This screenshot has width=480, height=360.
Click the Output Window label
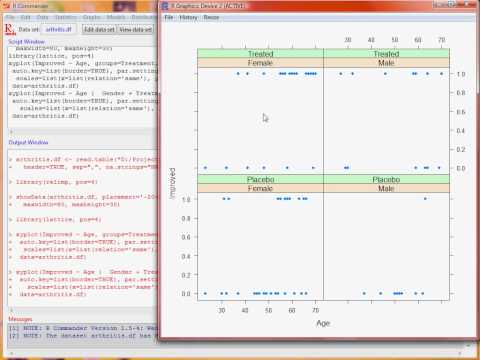28,142
